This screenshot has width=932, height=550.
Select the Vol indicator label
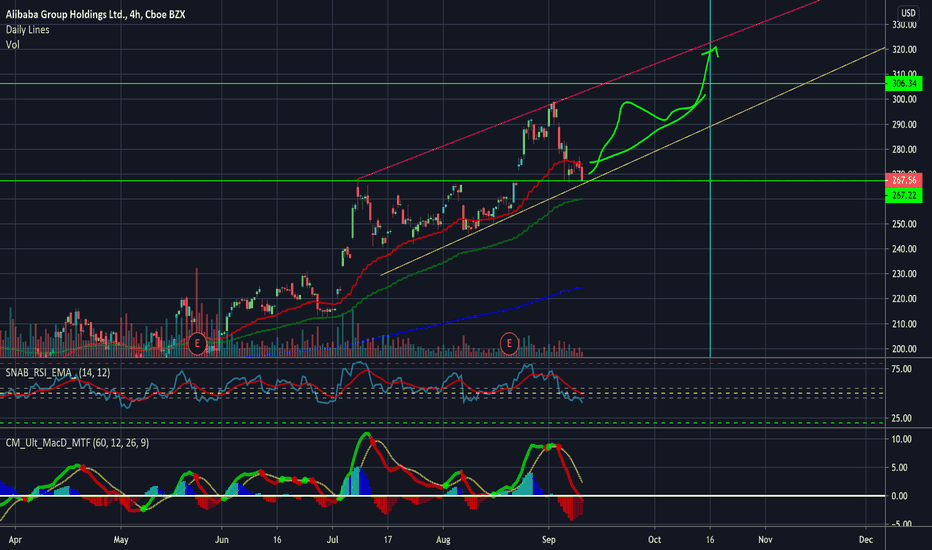pyautogui.click(x=12, y=45)
